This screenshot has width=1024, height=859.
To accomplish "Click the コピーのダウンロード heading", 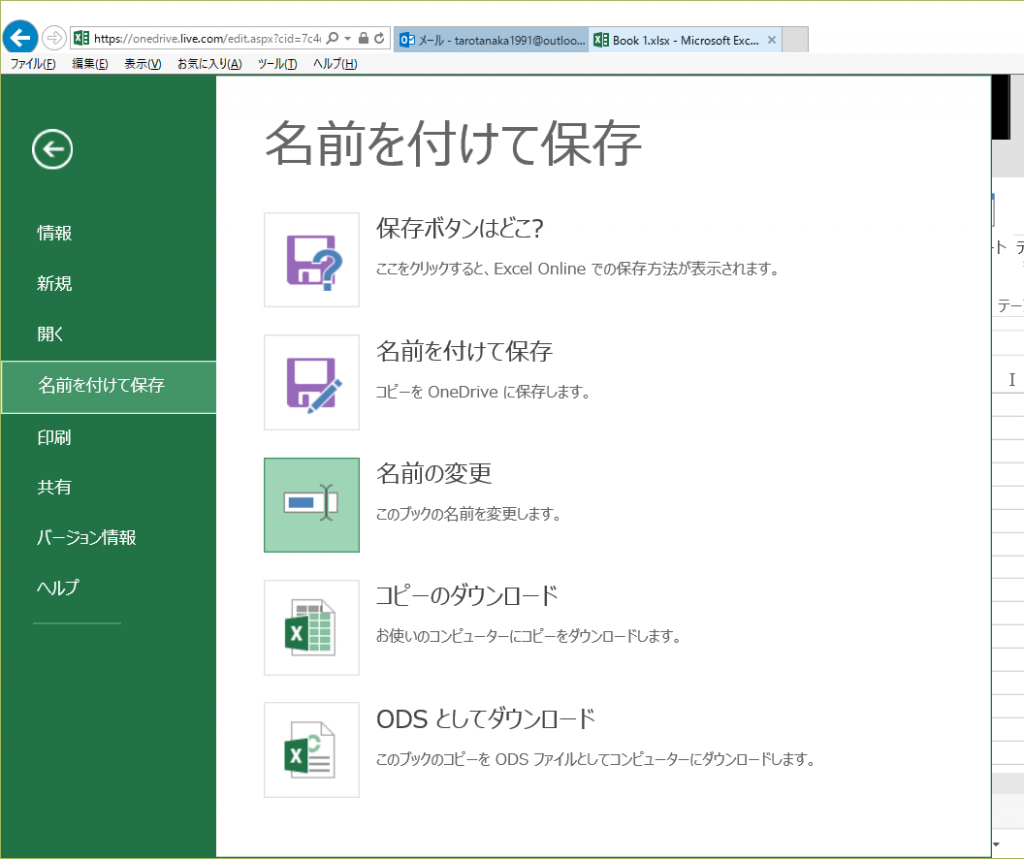I will tap(467, 596).
